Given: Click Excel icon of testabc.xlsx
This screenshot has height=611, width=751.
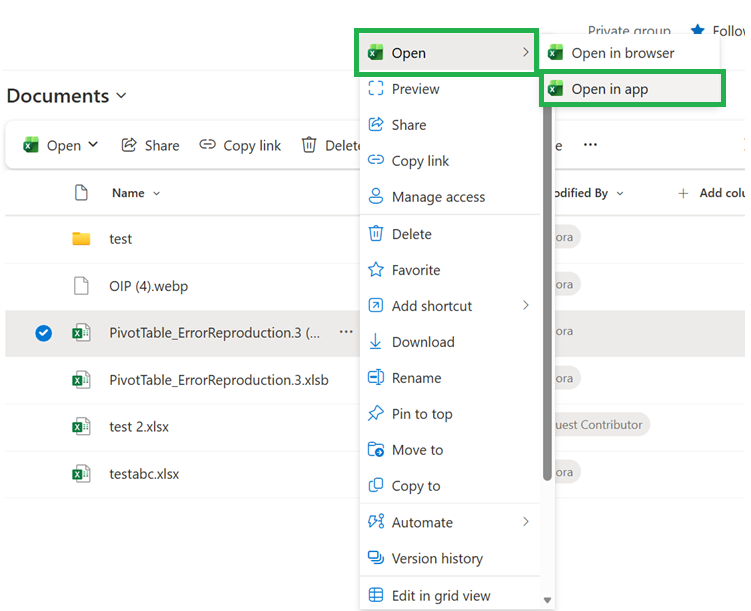Looking at the screenshot, I should coord(81,473).
